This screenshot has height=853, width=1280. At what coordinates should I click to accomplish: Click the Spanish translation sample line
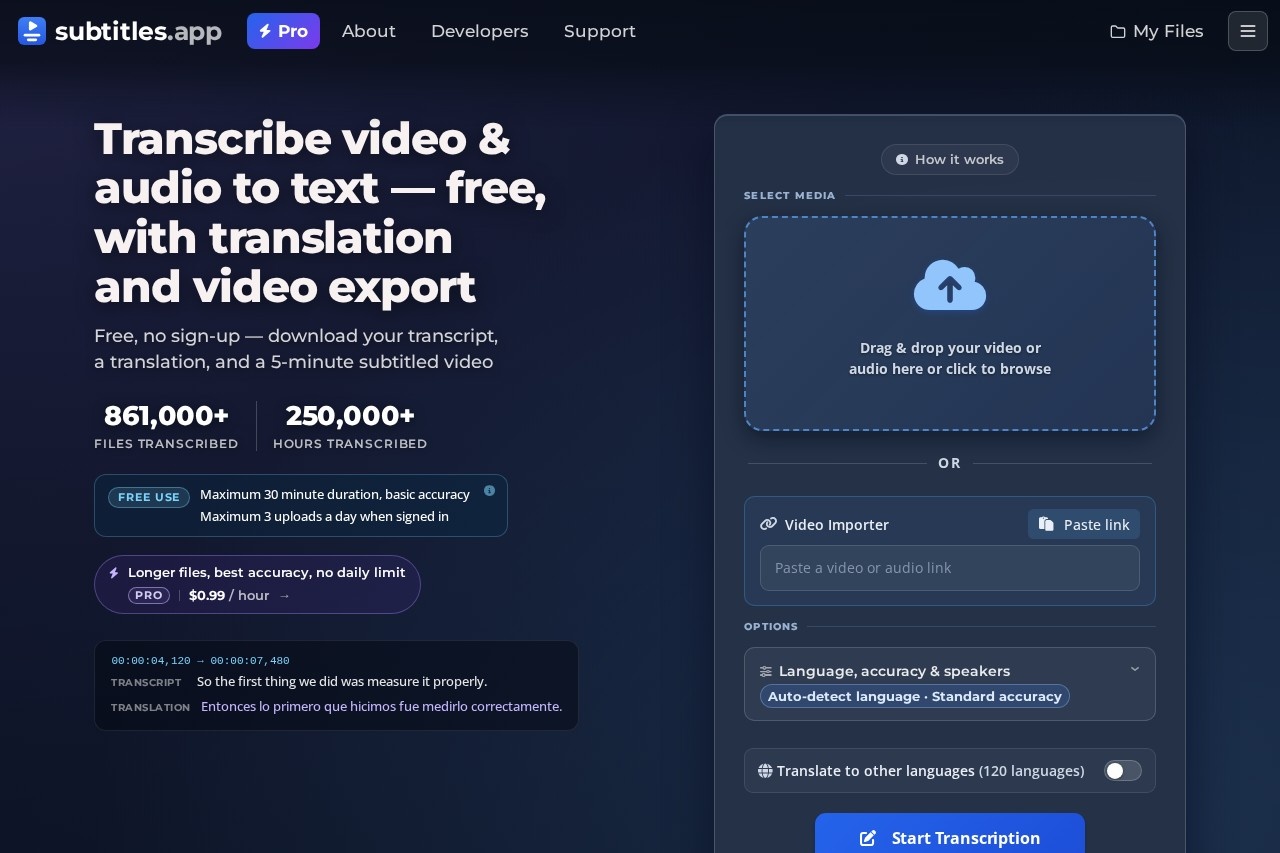click(x=381, y=706)
